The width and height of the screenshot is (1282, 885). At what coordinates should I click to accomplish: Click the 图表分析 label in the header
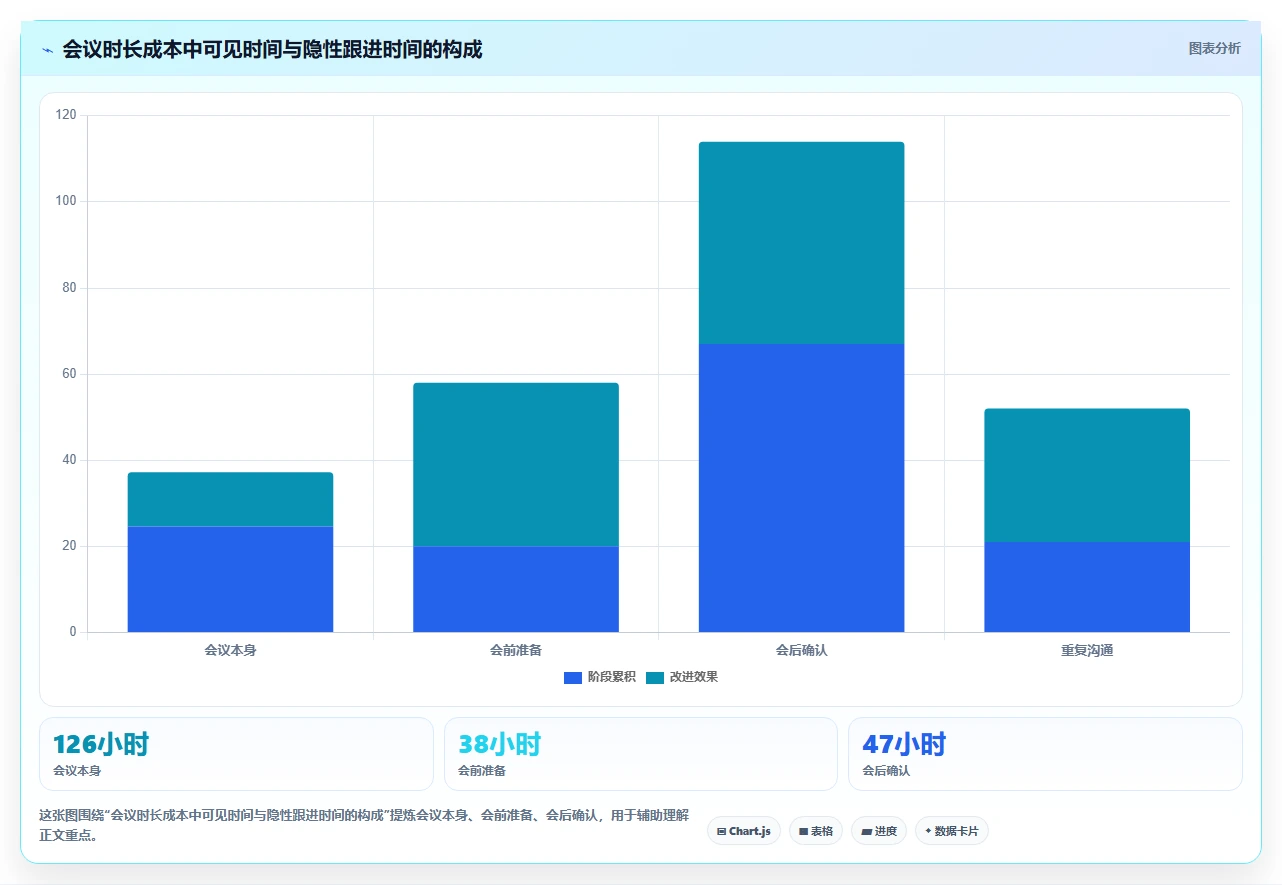click(1214, 48)
